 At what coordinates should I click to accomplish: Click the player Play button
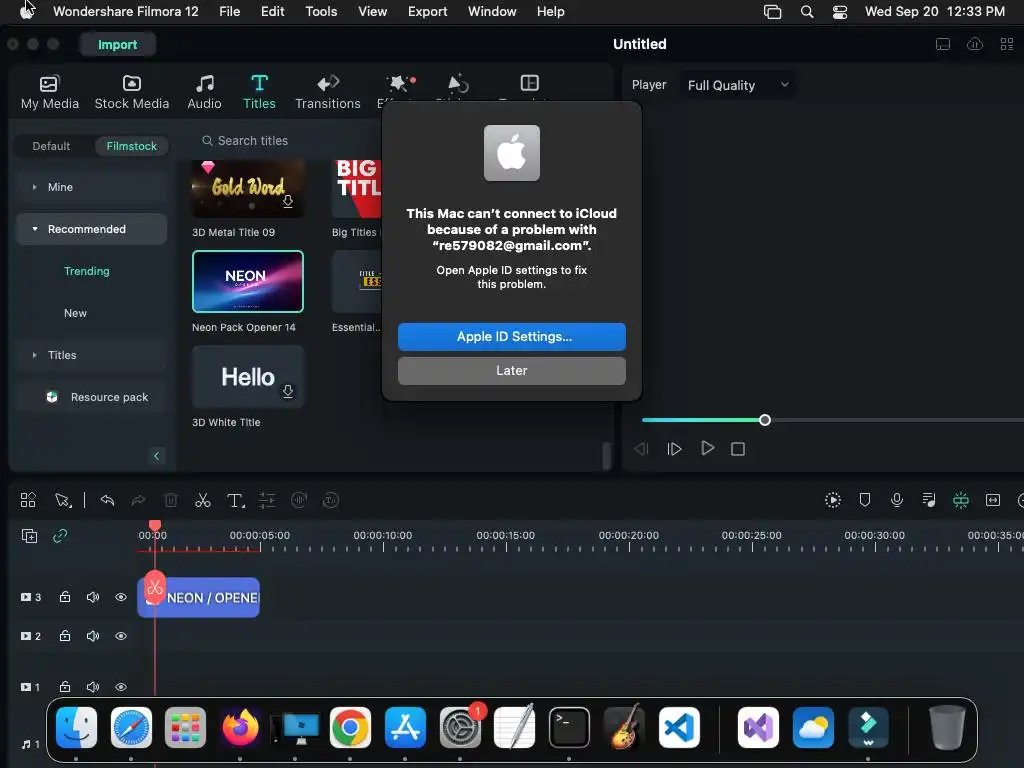click(x=707, y=448)
